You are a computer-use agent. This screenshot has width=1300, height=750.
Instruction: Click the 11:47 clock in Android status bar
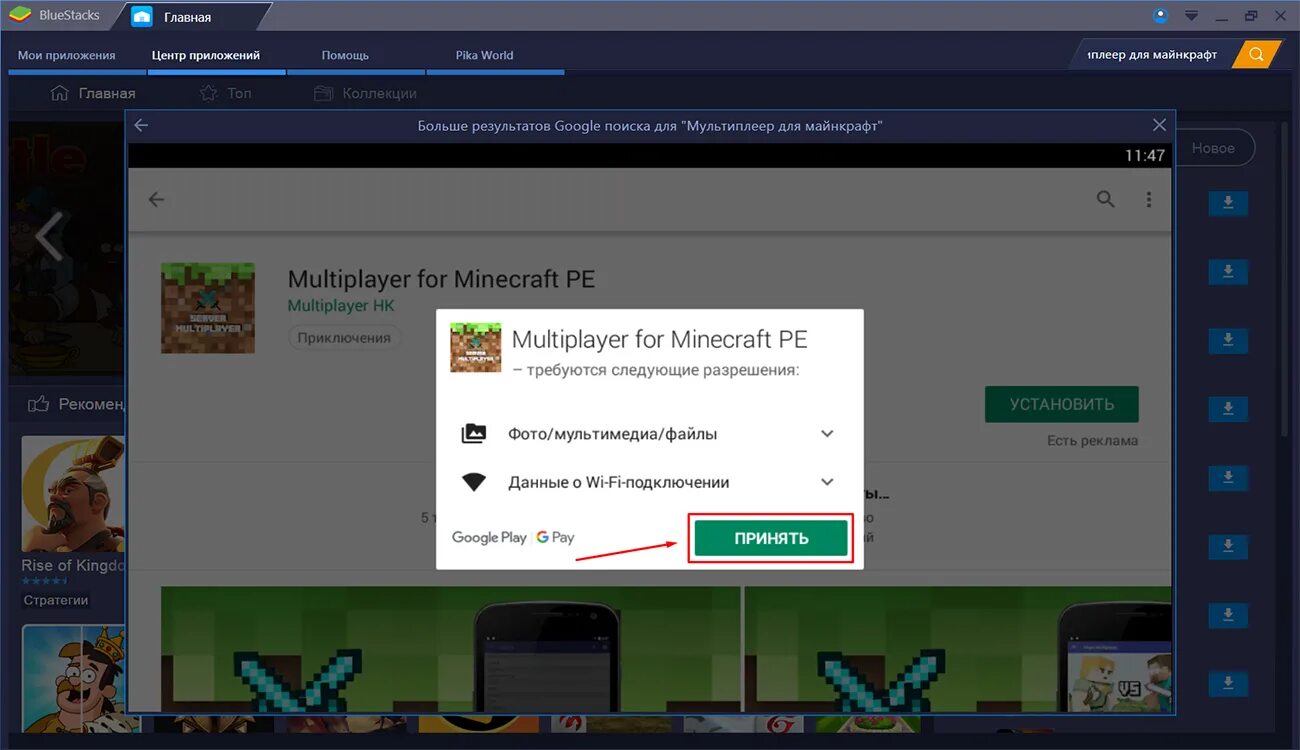pos(1145,156)
